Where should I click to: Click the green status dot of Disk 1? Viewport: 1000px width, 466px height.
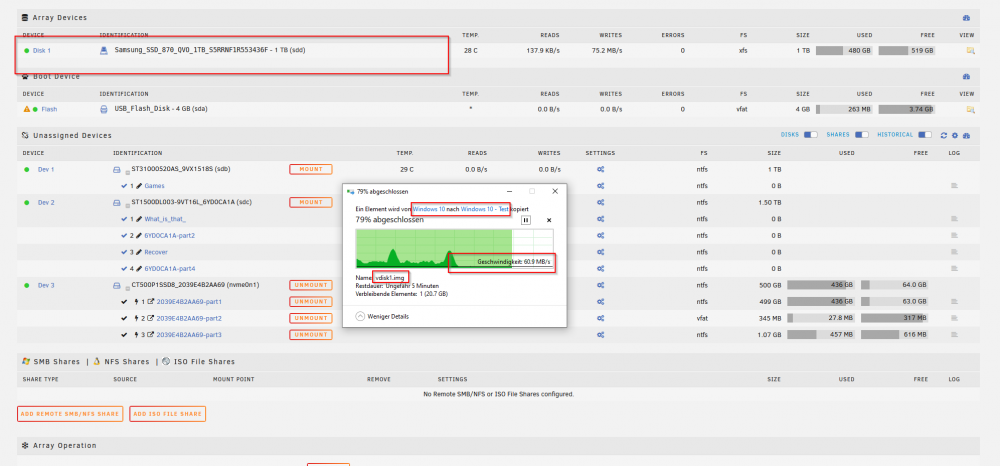point(26,50)
